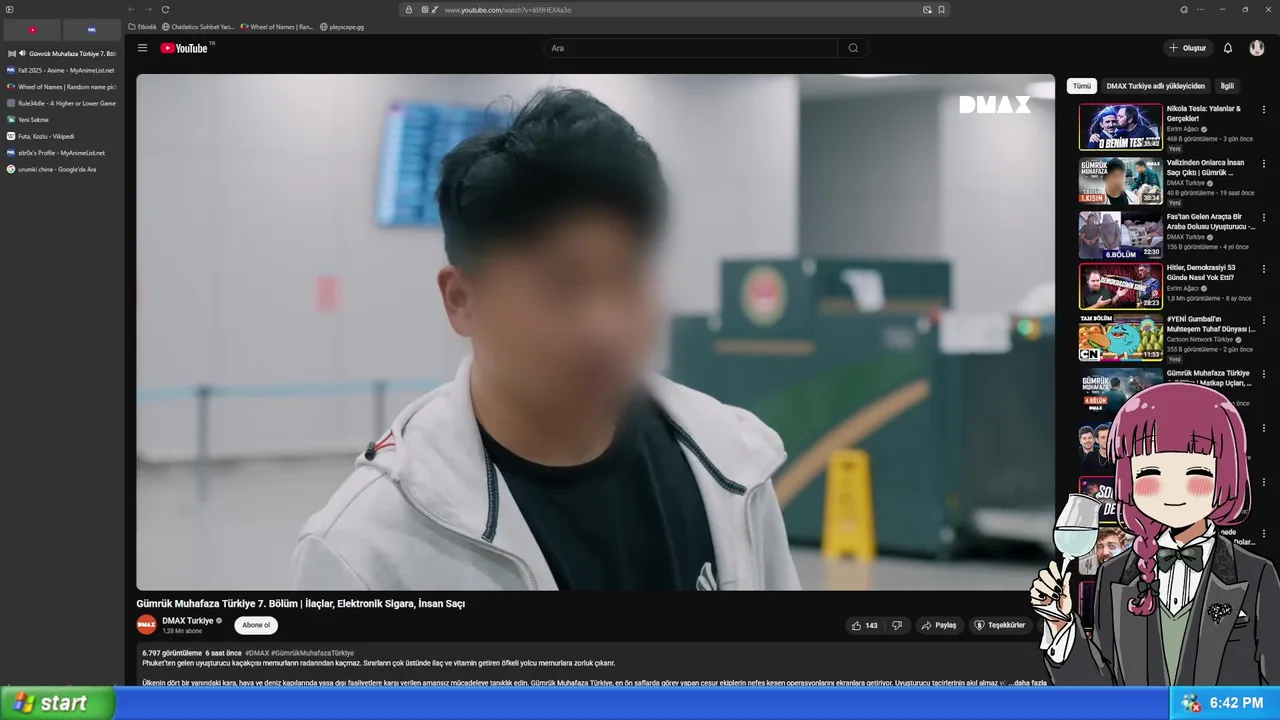Focus the 'Ara' search field
1280x720 pixels.
691,48
